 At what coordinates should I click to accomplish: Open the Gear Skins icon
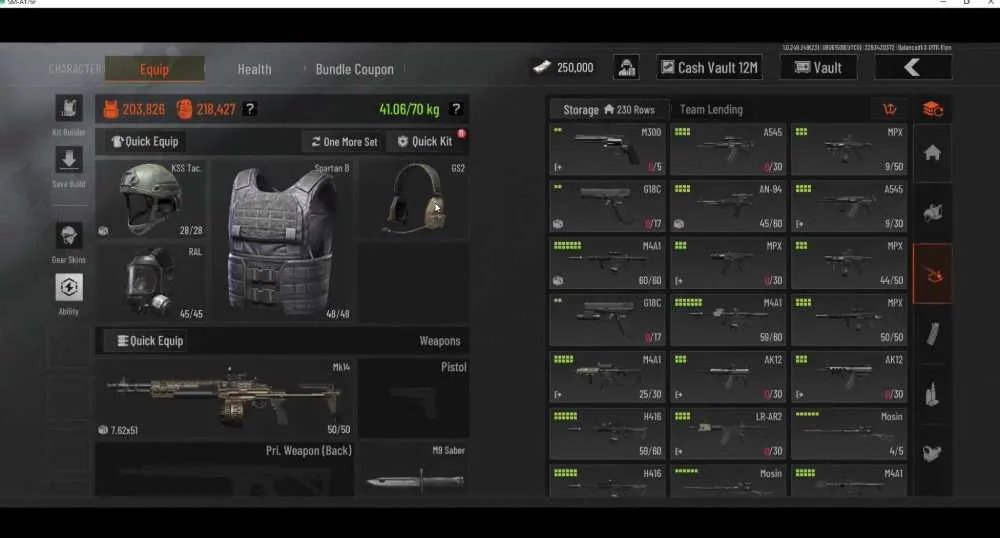[69, 236]
